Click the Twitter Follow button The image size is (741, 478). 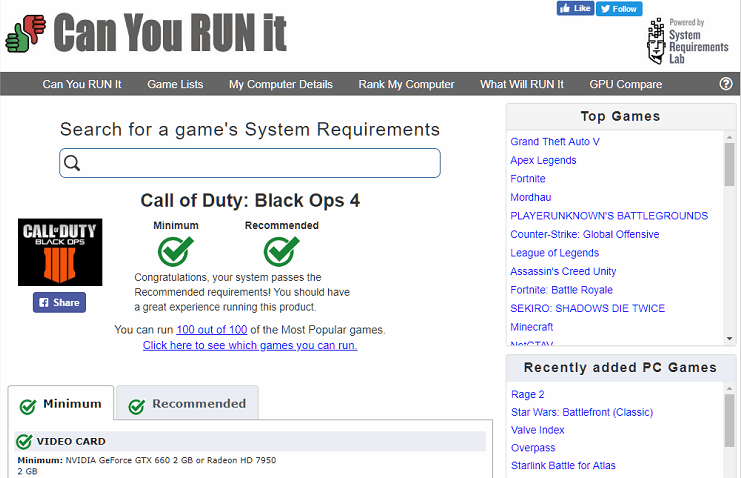coord(619,8)
